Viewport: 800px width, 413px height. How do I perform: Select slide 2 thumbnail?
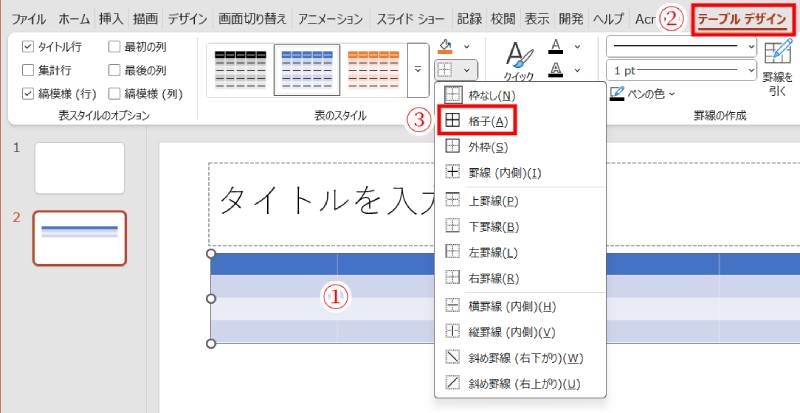click(x=80, y=238)
